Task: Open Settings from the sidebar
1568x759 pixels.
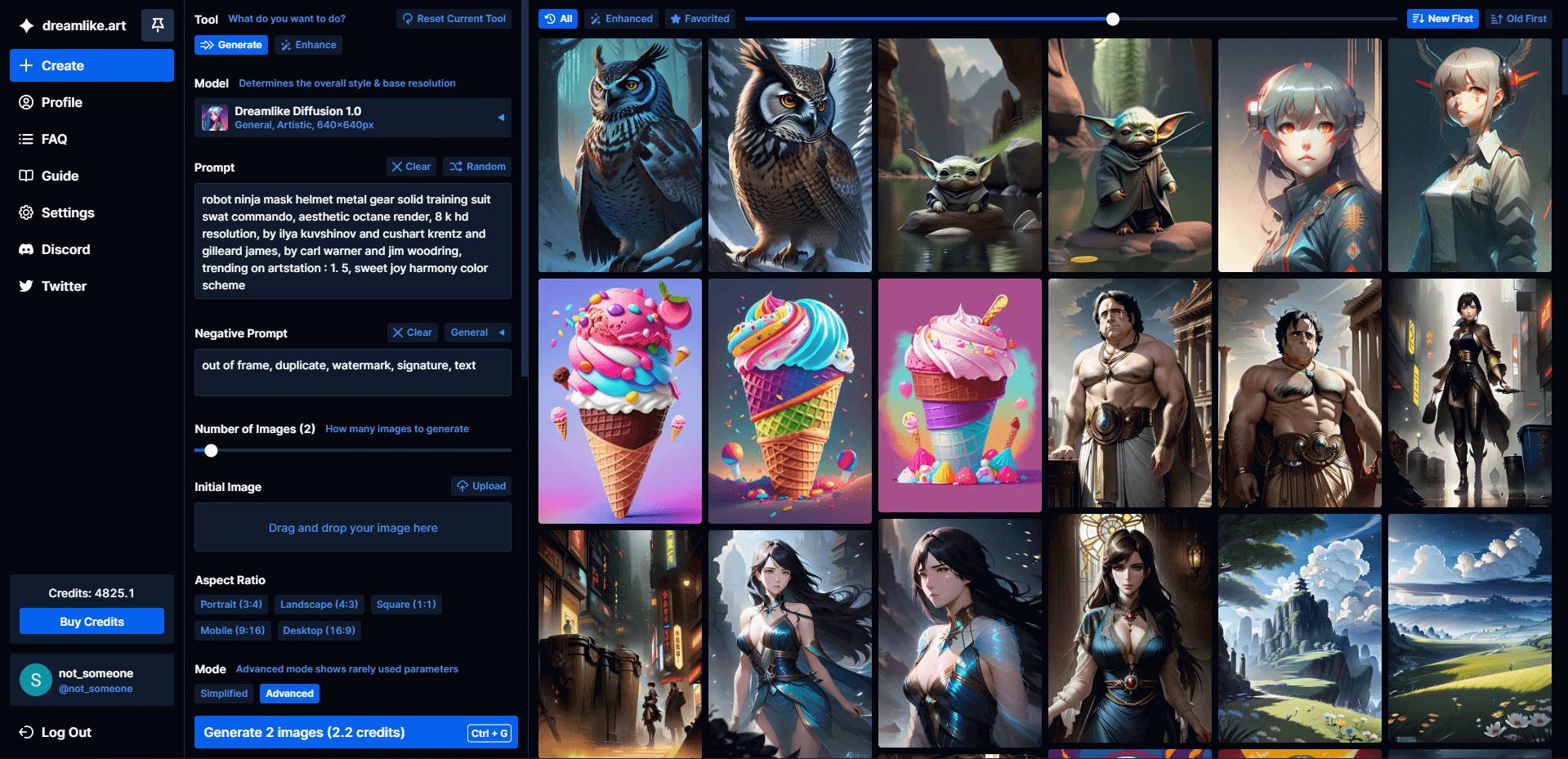Action: tap(68, 212)
